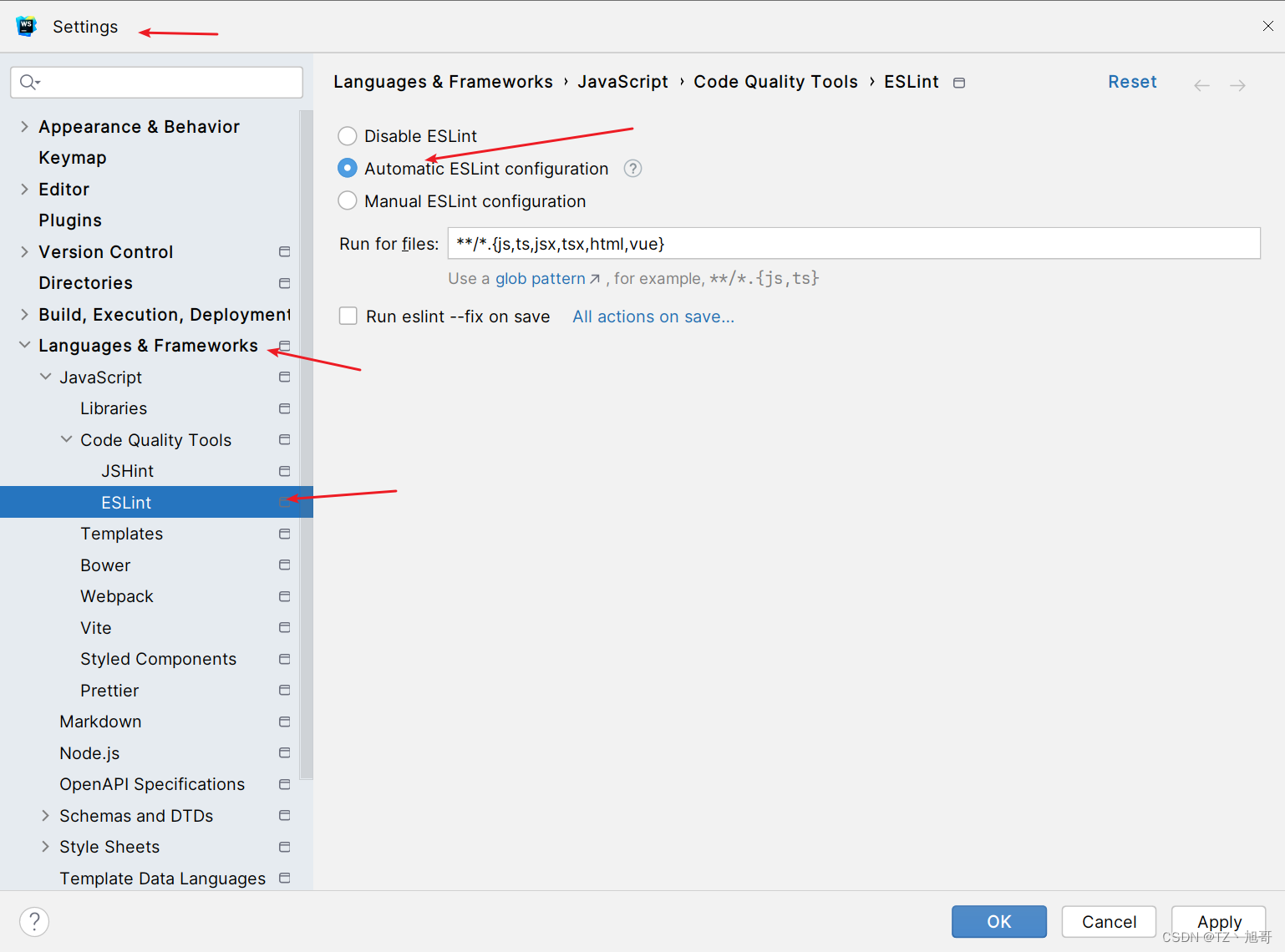Click the project icon beside OpenAPI Specifications
This screenshot has height=952, width=1285.
click(284, 784)
